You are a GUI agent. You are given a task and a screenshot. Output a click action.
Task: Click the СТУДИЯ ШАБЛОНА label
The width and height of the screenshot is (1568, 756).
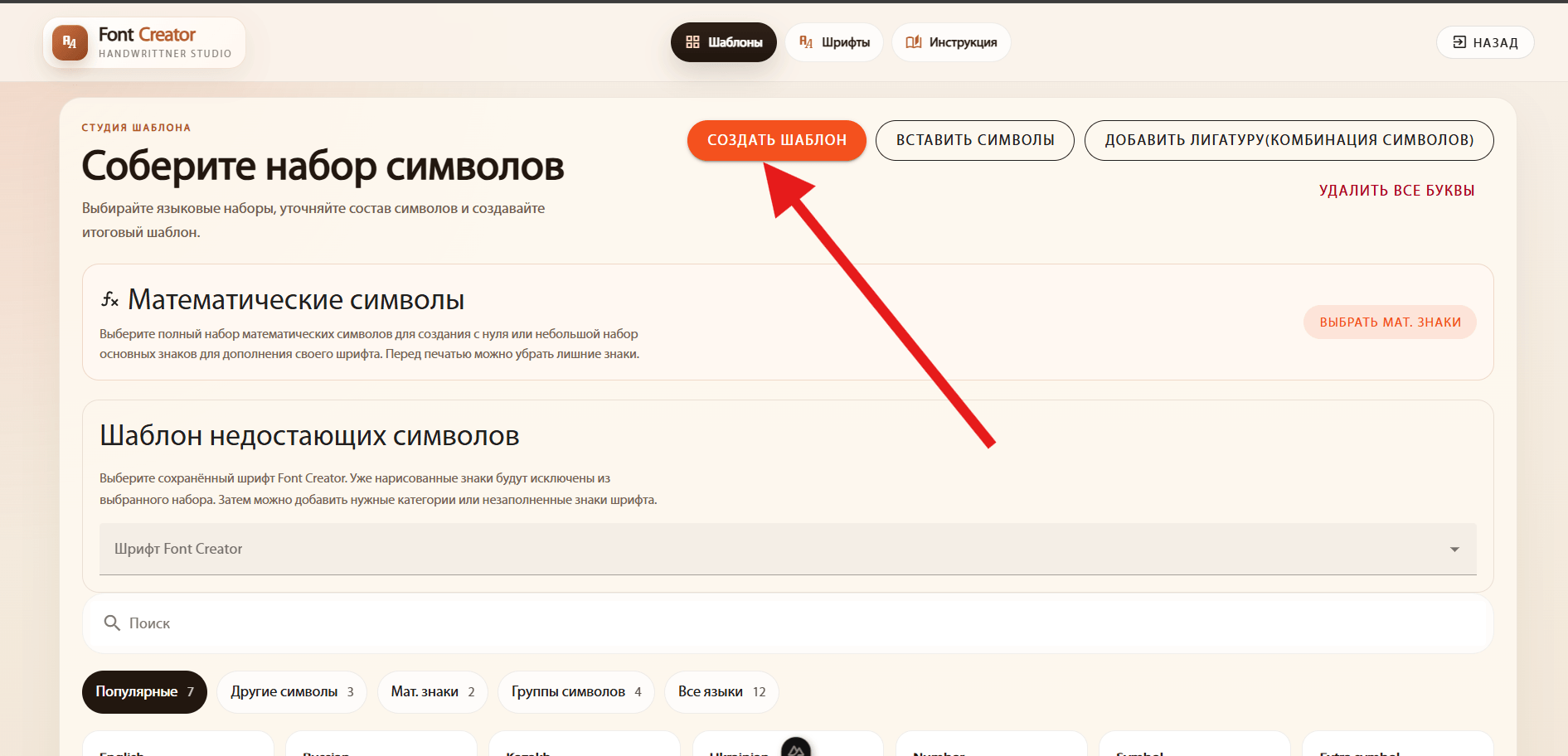136,128
